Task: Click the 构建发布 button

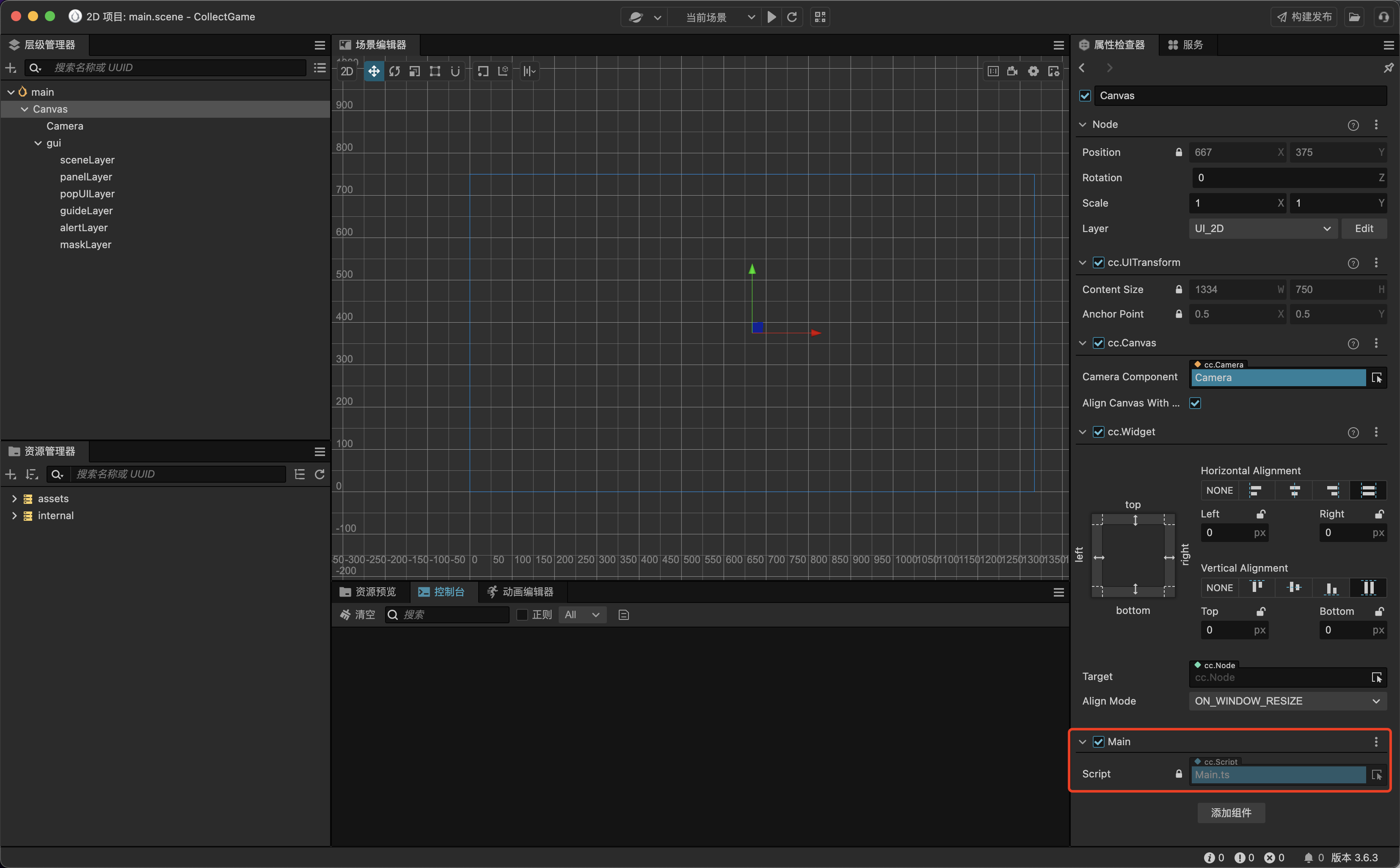Action: click(1304, 17)
